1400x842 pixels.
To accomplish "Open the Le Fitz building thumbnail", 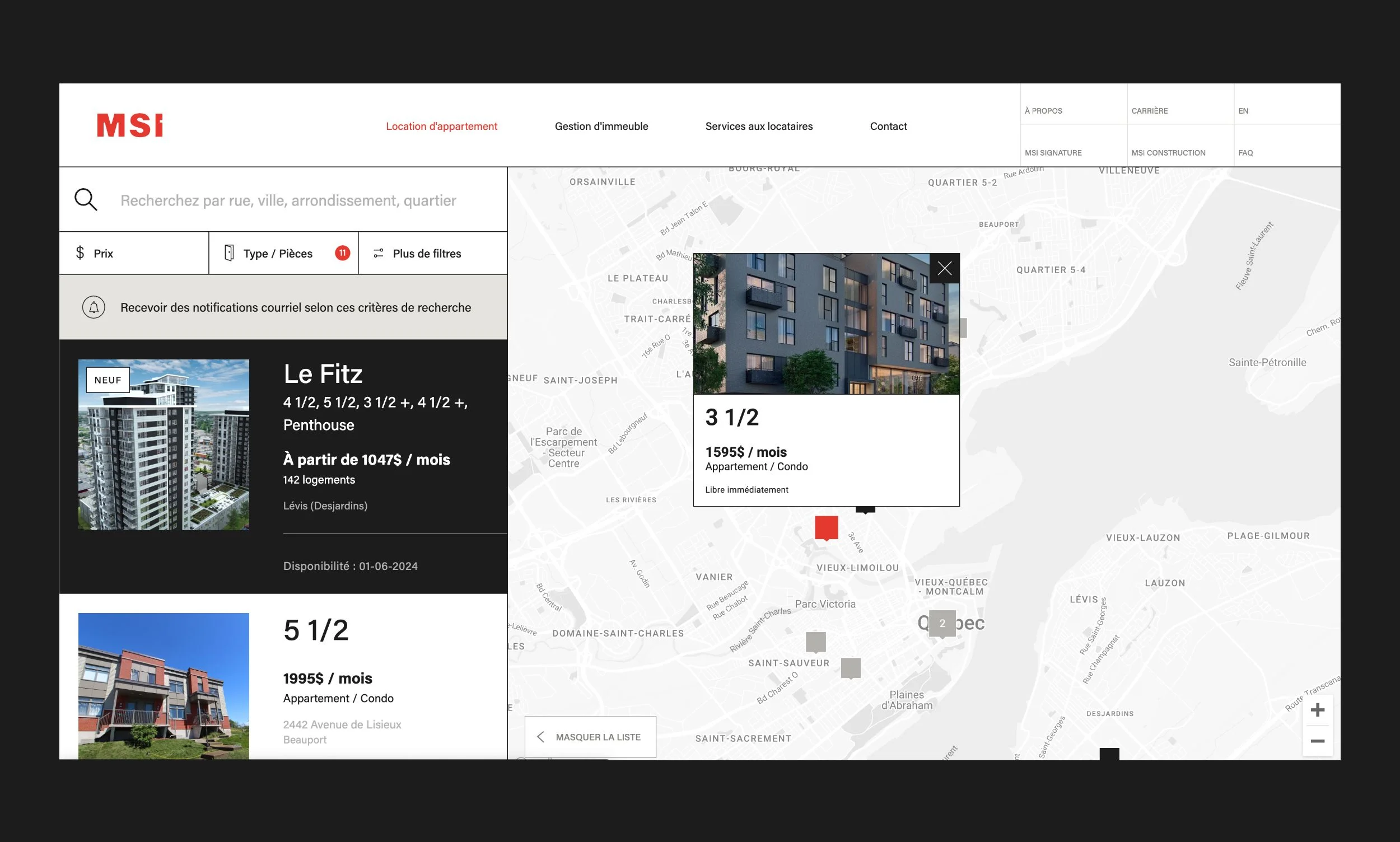I will click(x=164, y=445).
